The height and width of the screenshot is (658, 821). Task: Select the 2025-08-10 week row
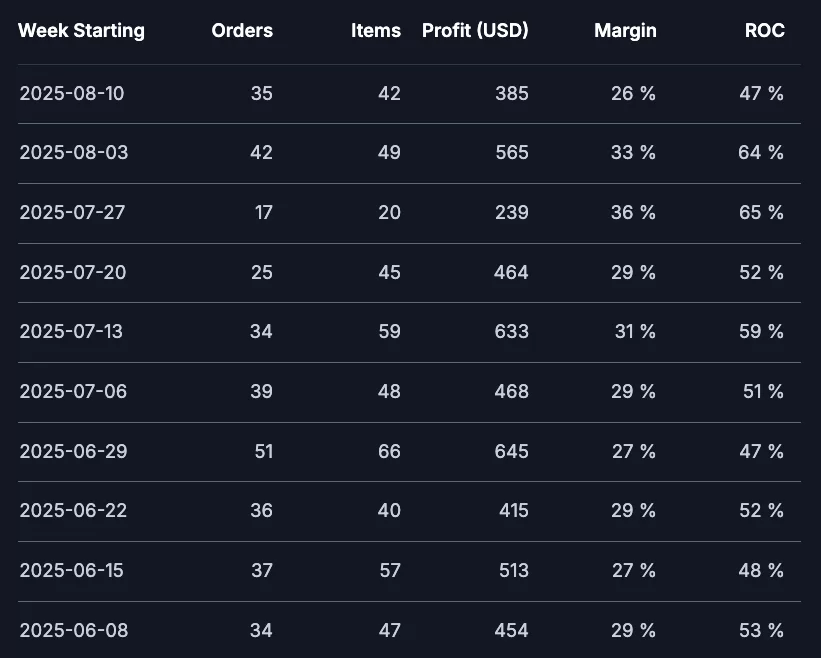tap(409, 94)
